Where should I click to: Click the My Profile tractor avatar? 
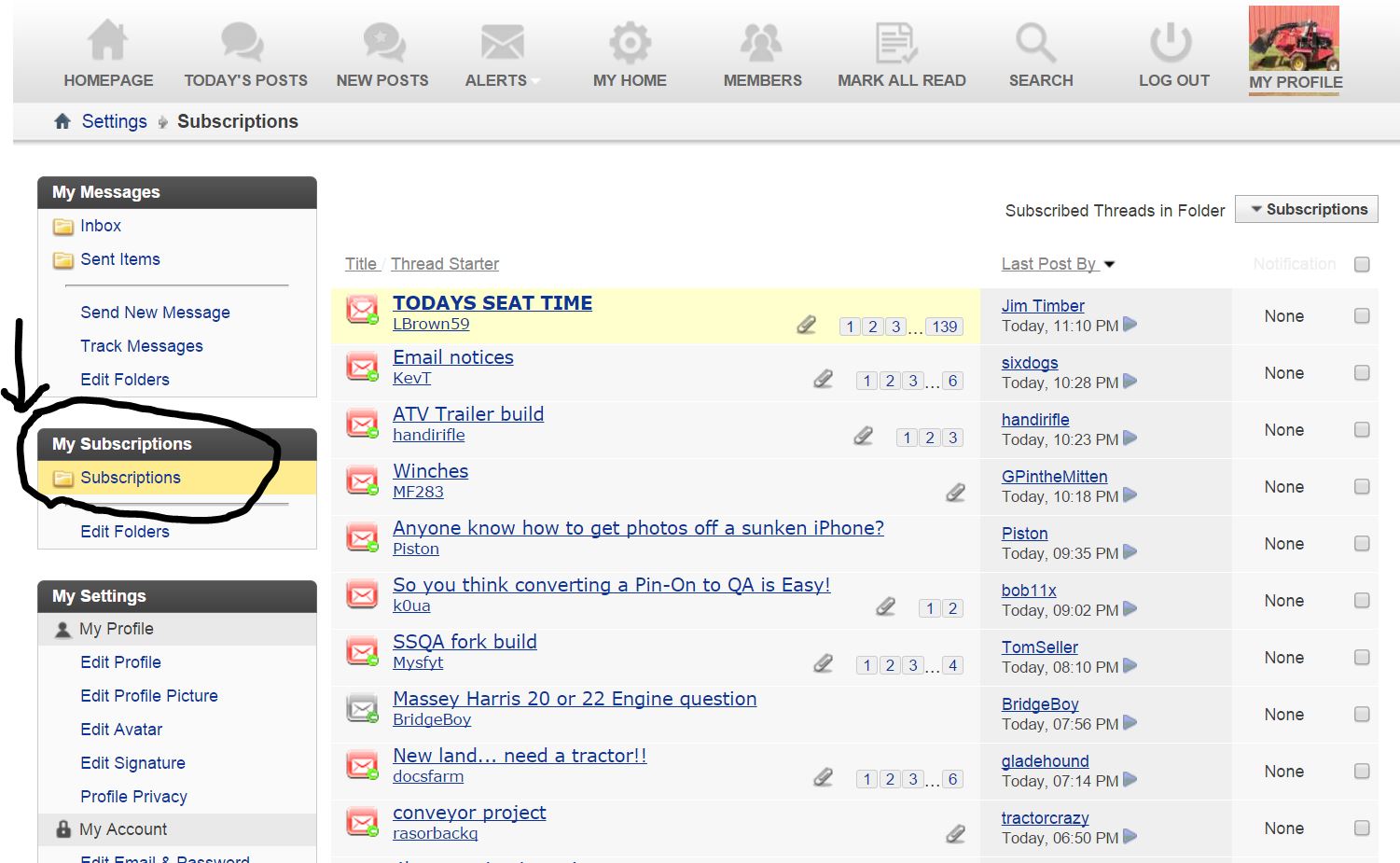click(x=1294, y=39)
